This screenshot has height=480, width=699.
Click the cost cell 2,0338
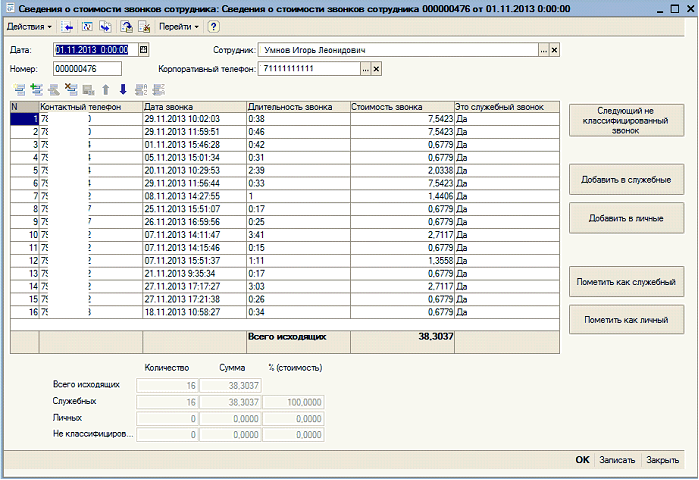tap(402, 171)
